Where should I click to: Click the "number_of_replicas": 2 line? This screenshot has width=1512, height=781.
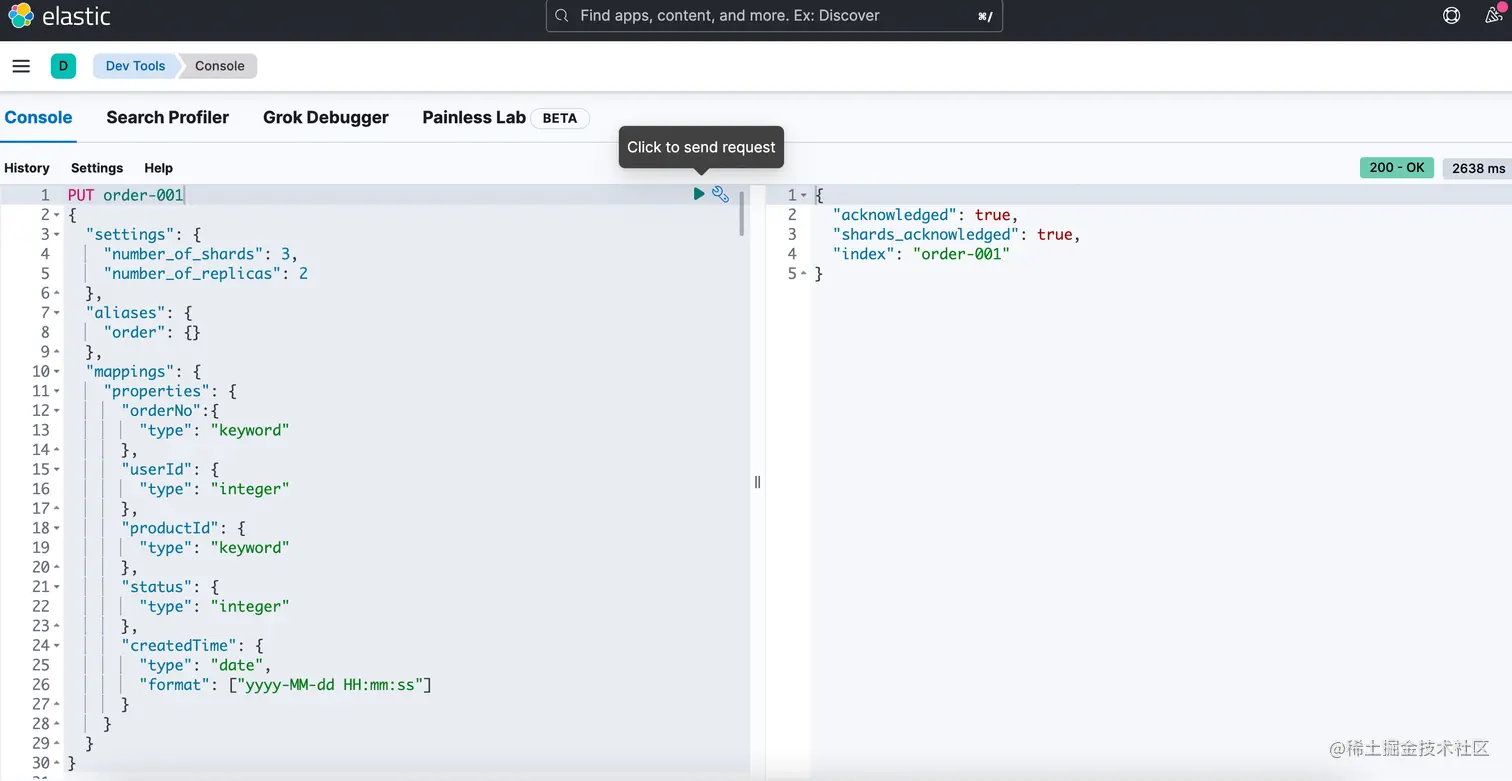click(205, 273)
